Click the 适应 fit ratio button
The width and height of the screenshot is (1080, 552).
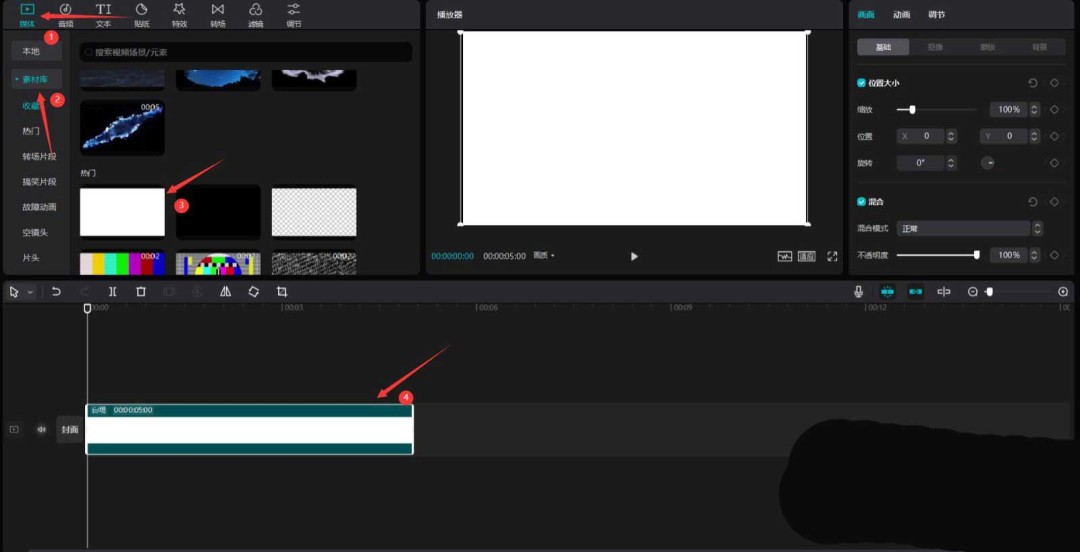click(807, 256)
